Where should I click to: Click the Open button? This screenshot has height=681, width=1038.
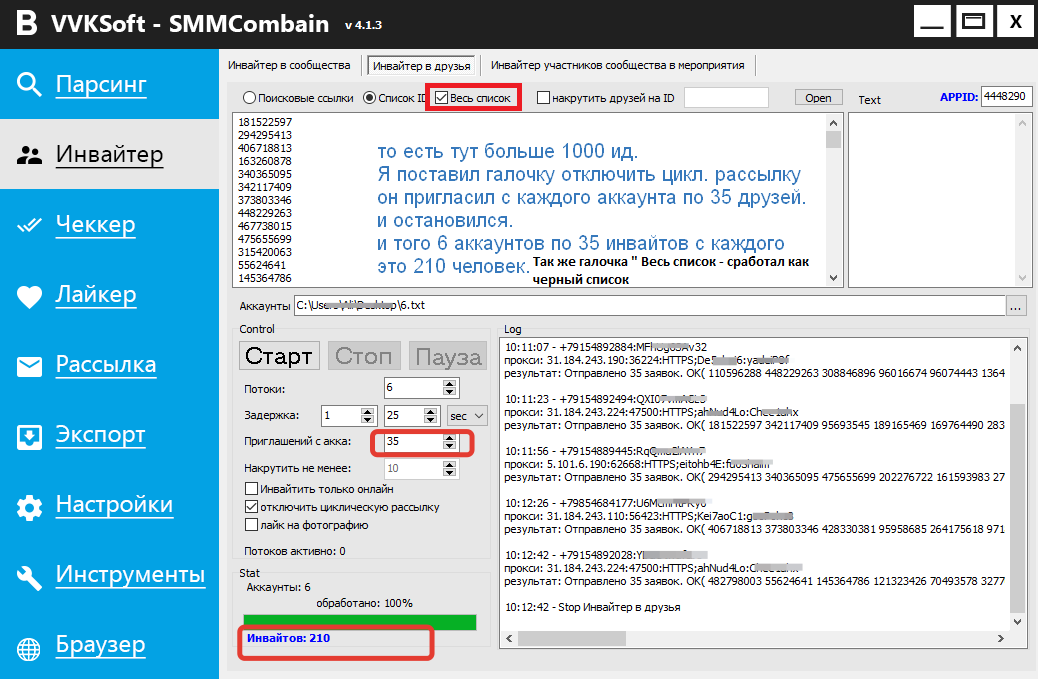pos(818,98)
